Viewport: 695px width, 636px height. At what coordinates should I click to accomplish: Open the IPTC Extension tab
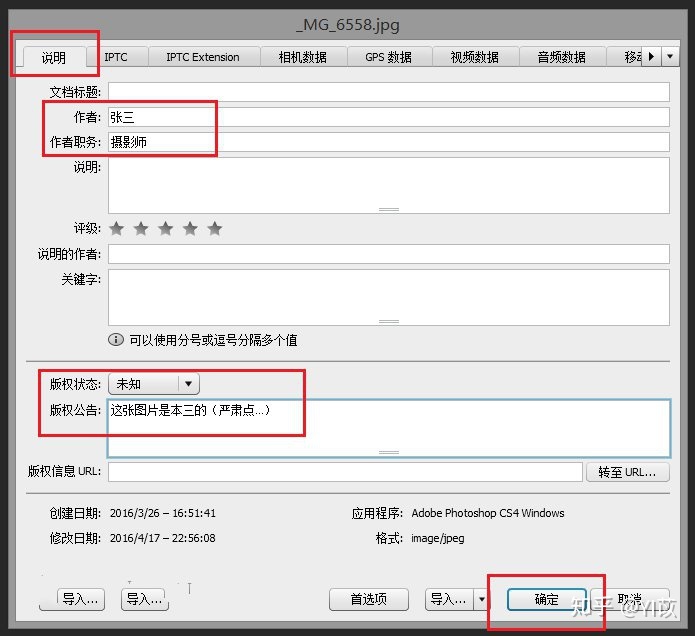pos(203,57)
